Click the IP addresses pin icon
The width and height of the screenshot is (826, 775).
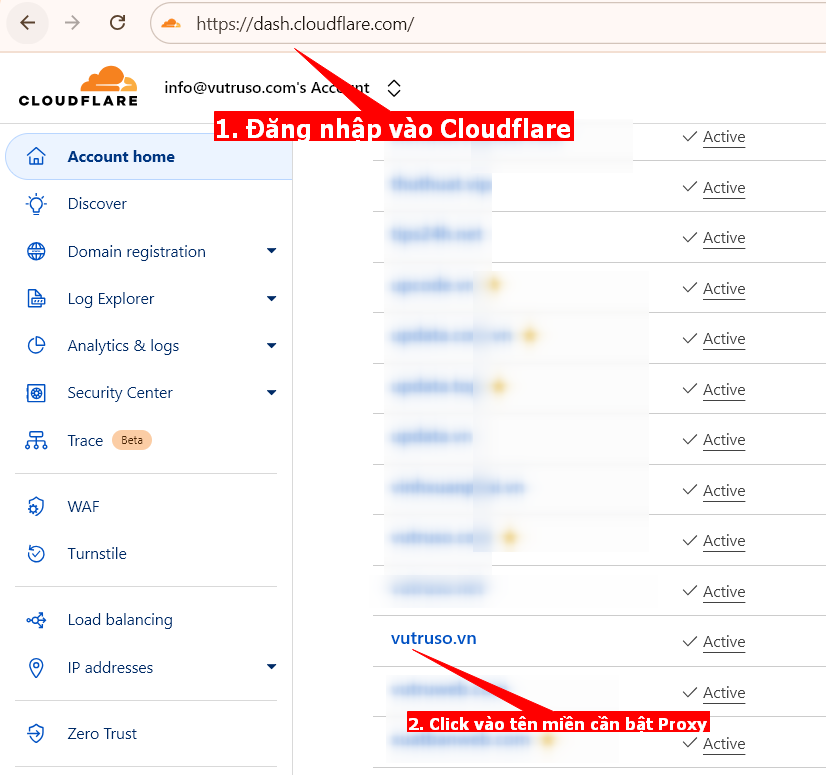(x=36, y=668)
